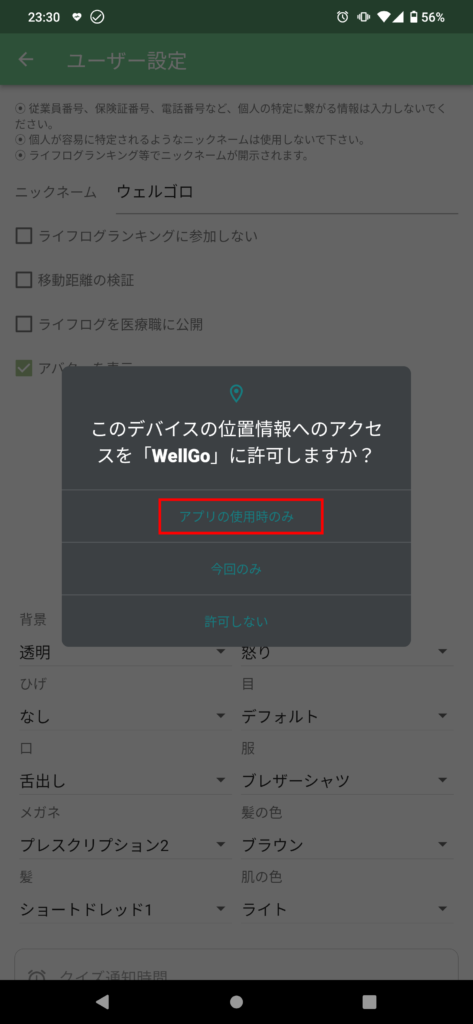473x1024 pixels.
Task: Tap the recent apps square button
Action: click(370, 1002)
